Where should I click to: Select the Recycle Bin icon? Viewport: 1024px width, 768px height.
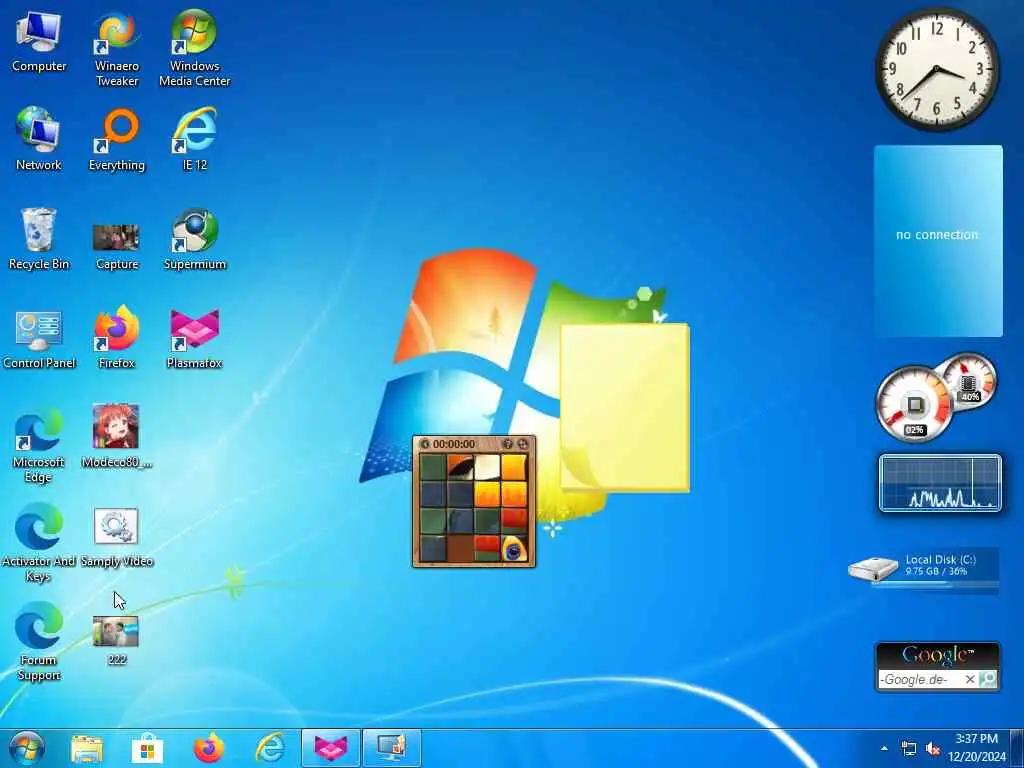point(39,239)
